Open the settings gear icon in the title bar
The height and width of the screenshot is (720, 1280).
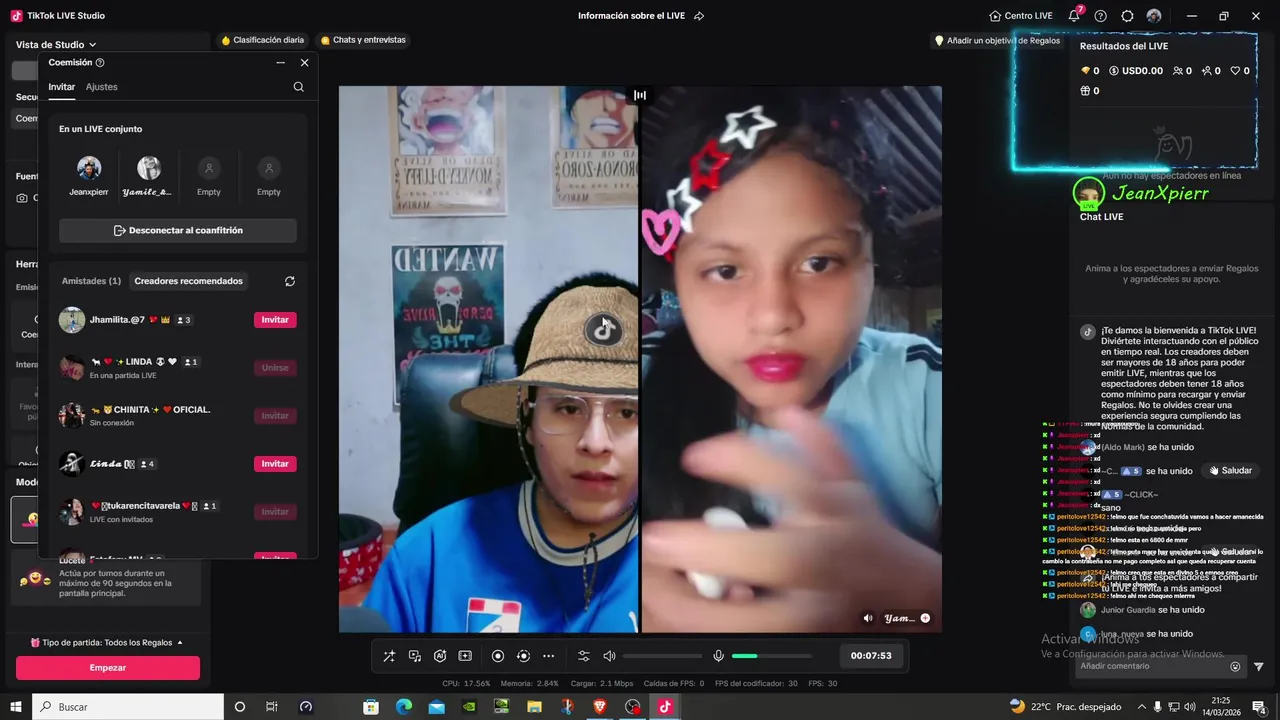coord(1127,16)
